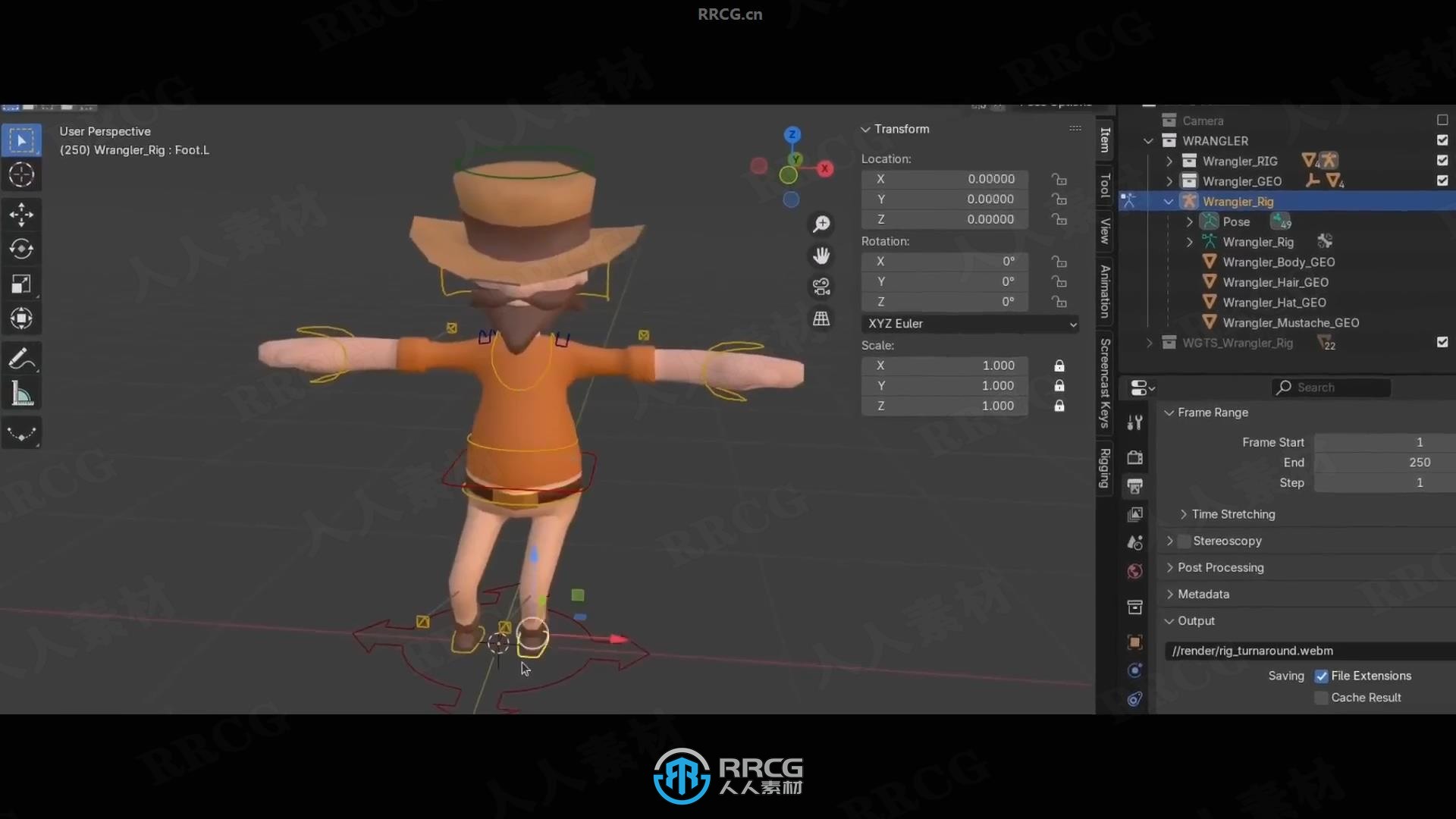Toggle the camera view icon

pos(821,287)
